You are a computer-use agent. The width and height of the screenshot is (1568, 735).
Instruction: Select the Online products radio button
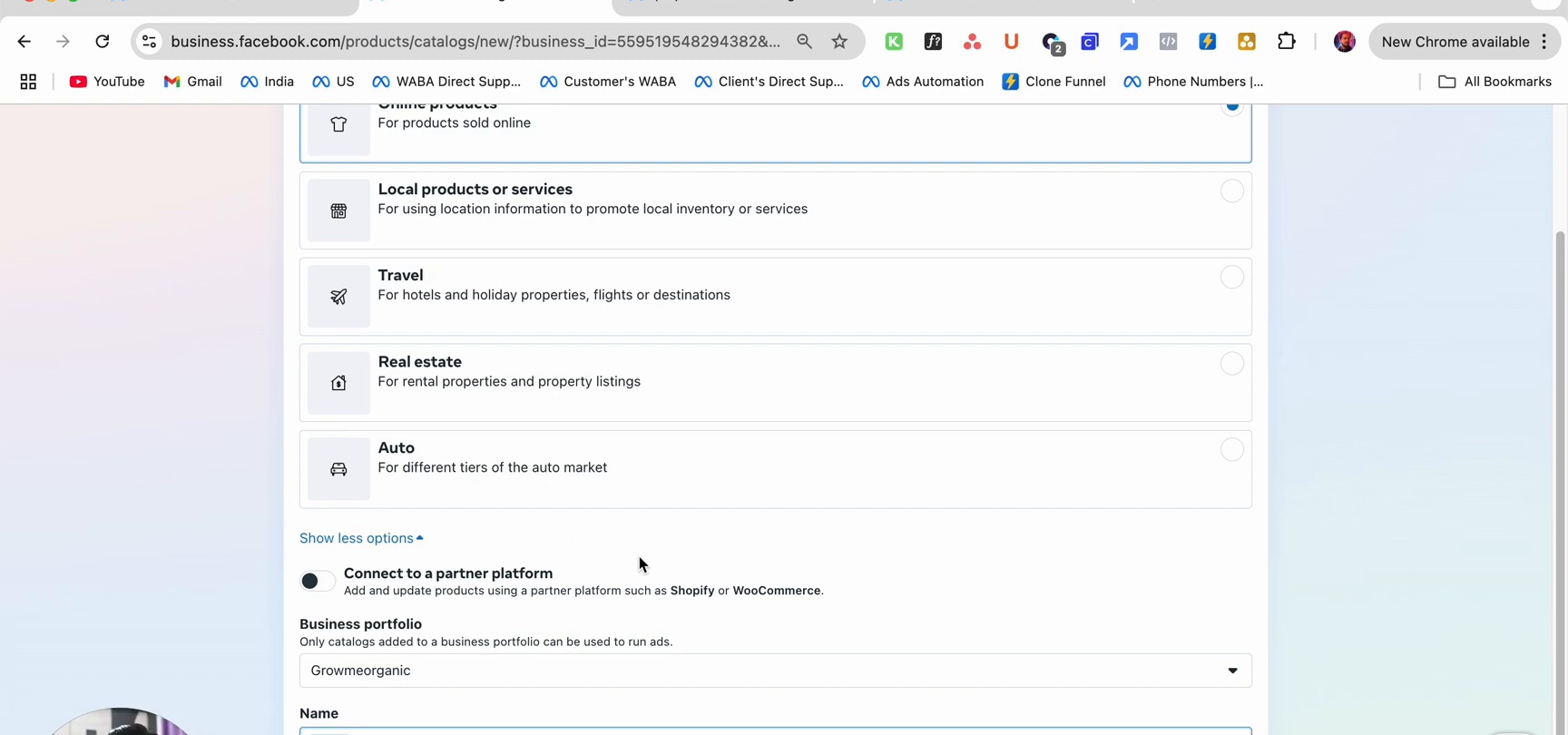(1231, 107)
